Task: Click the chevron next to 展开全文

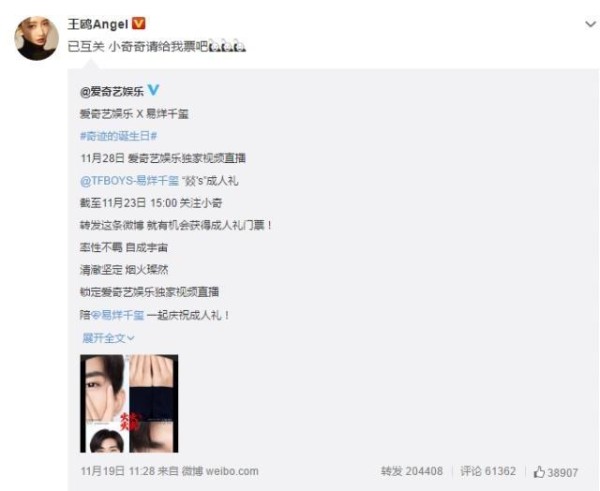Action: 130,338
